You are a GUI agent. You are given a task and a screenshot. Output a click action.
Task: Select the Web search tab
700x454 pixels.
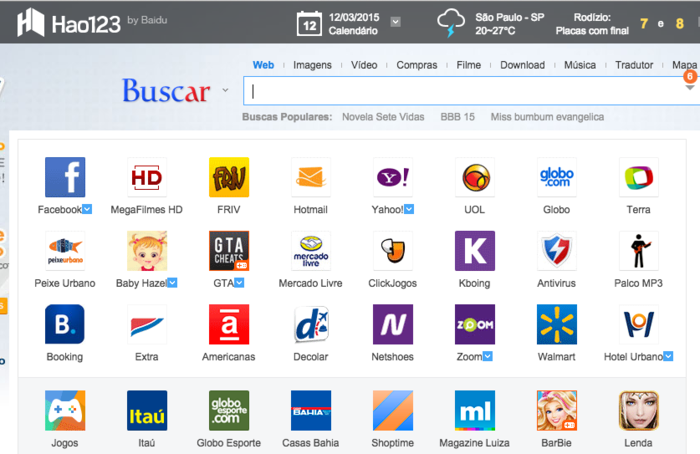[x=263, y=65]
